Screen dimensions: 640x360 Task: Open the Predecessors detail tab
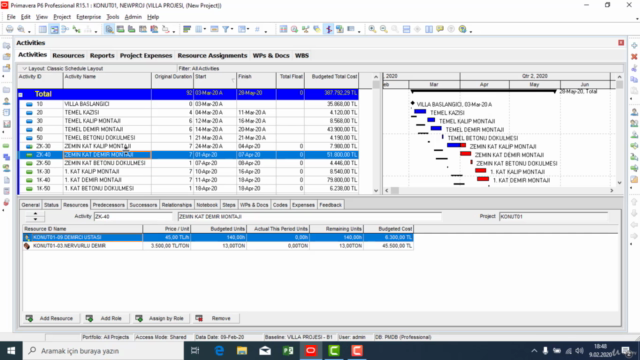click(109, 205)
